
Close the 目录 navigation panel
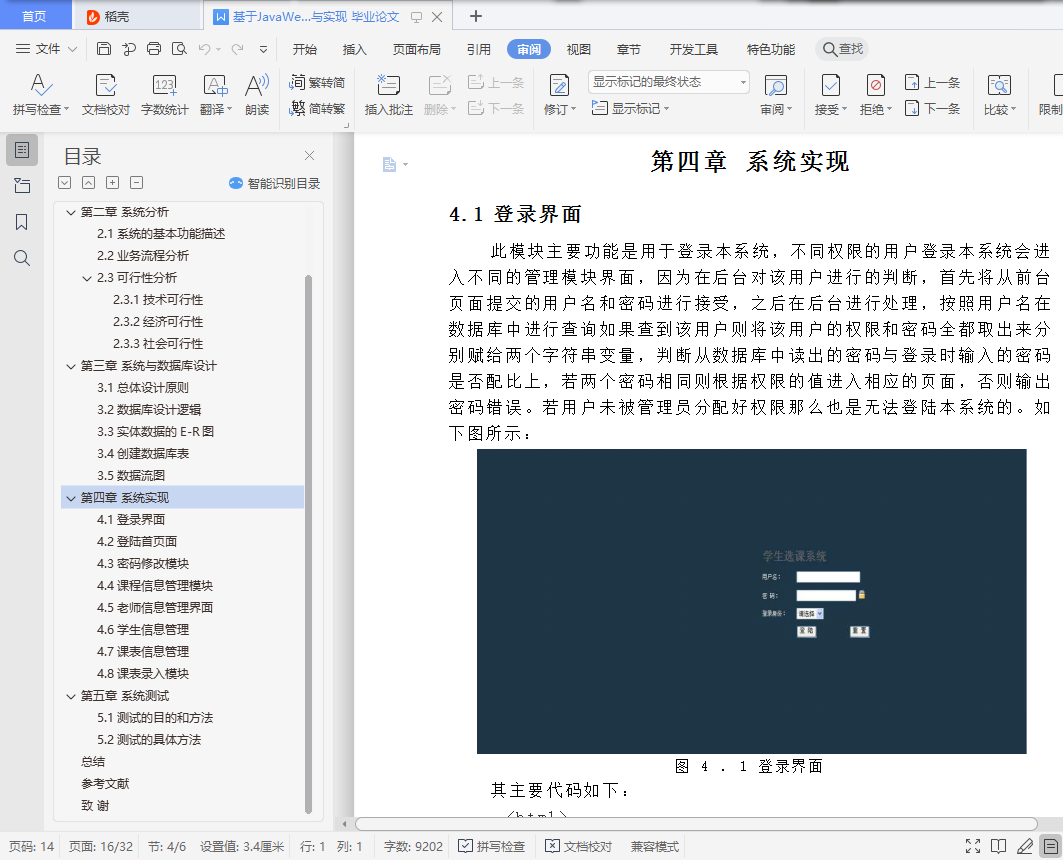click(x=309, y=155)
